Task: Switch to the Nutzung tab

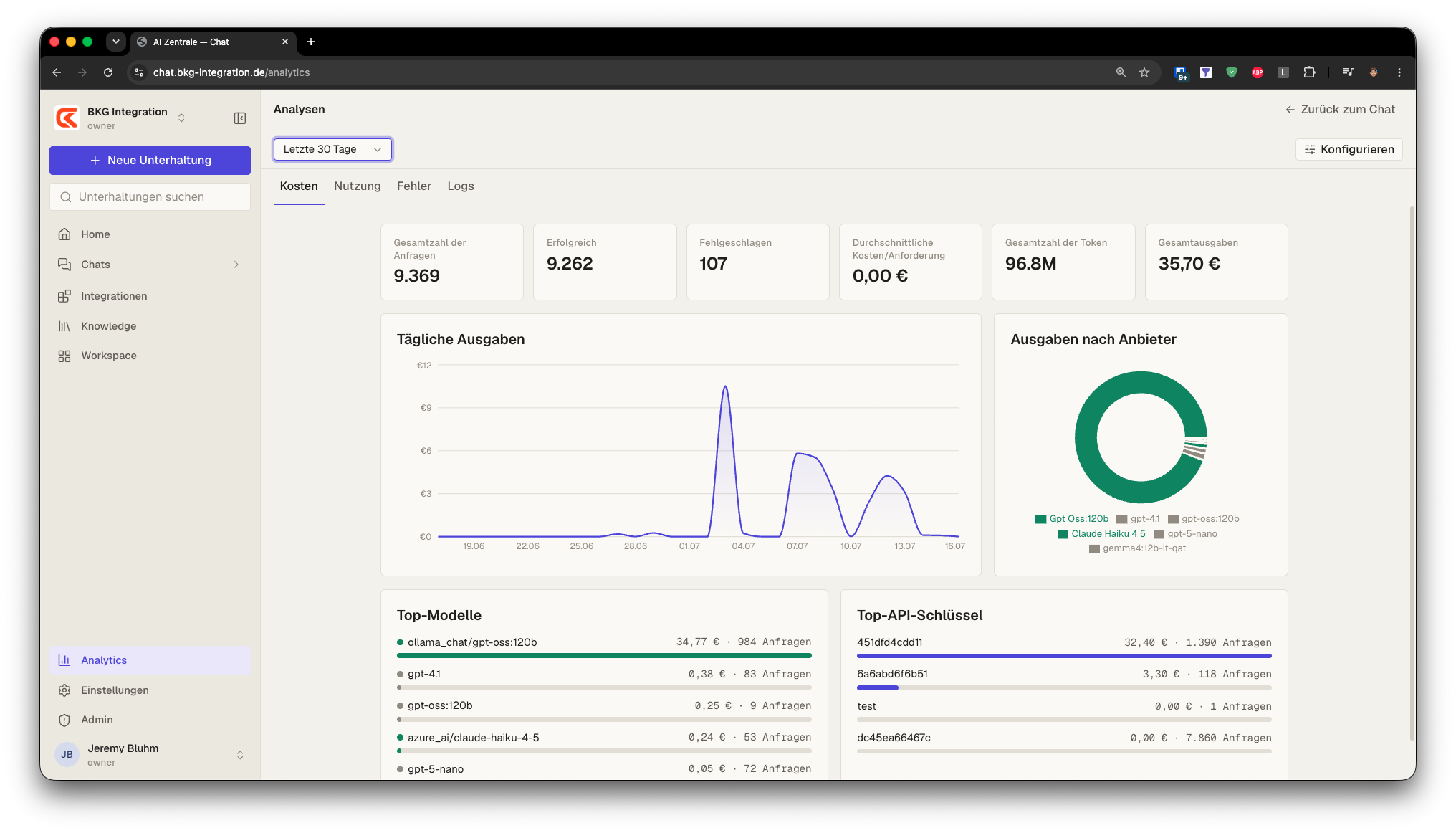Action: click(x=358, y=186)
